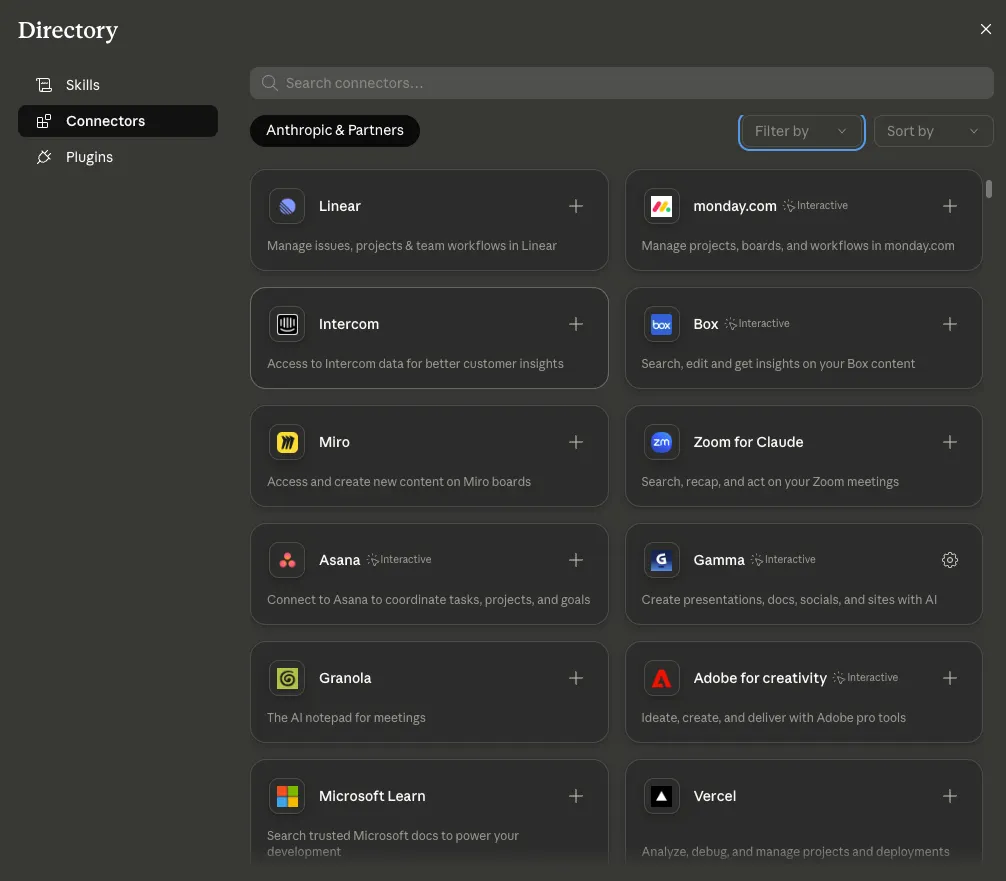This screenshot has height=881, width=1006.
Task: Click the Intercom logo icon
Action: (x=287, y=324)
